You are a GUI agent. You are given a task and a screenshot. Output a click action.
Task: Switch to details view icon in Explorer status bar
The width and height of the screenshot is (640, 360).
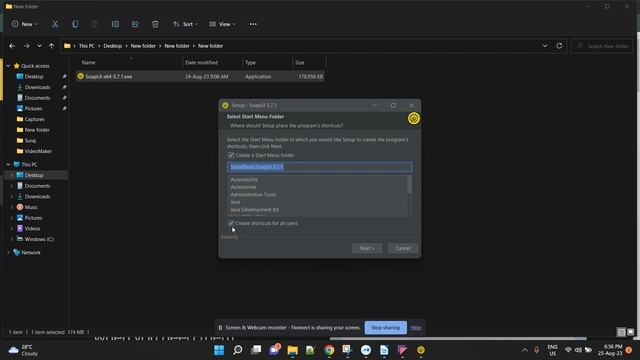[621, 332]
